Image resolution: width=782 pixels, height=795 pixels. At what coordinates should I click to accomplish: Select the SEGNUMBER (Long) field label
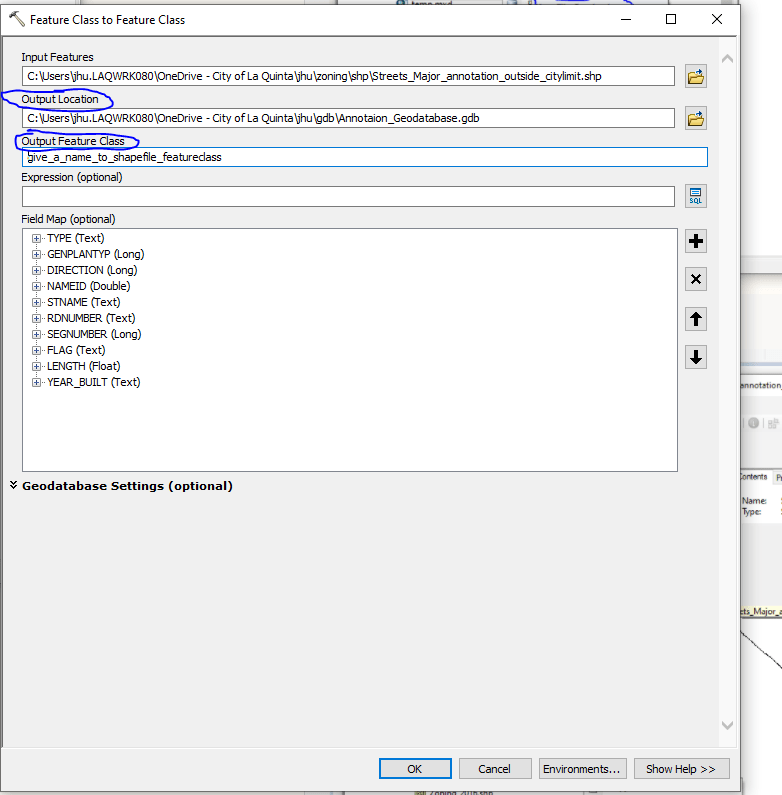[x=94, y=334]
